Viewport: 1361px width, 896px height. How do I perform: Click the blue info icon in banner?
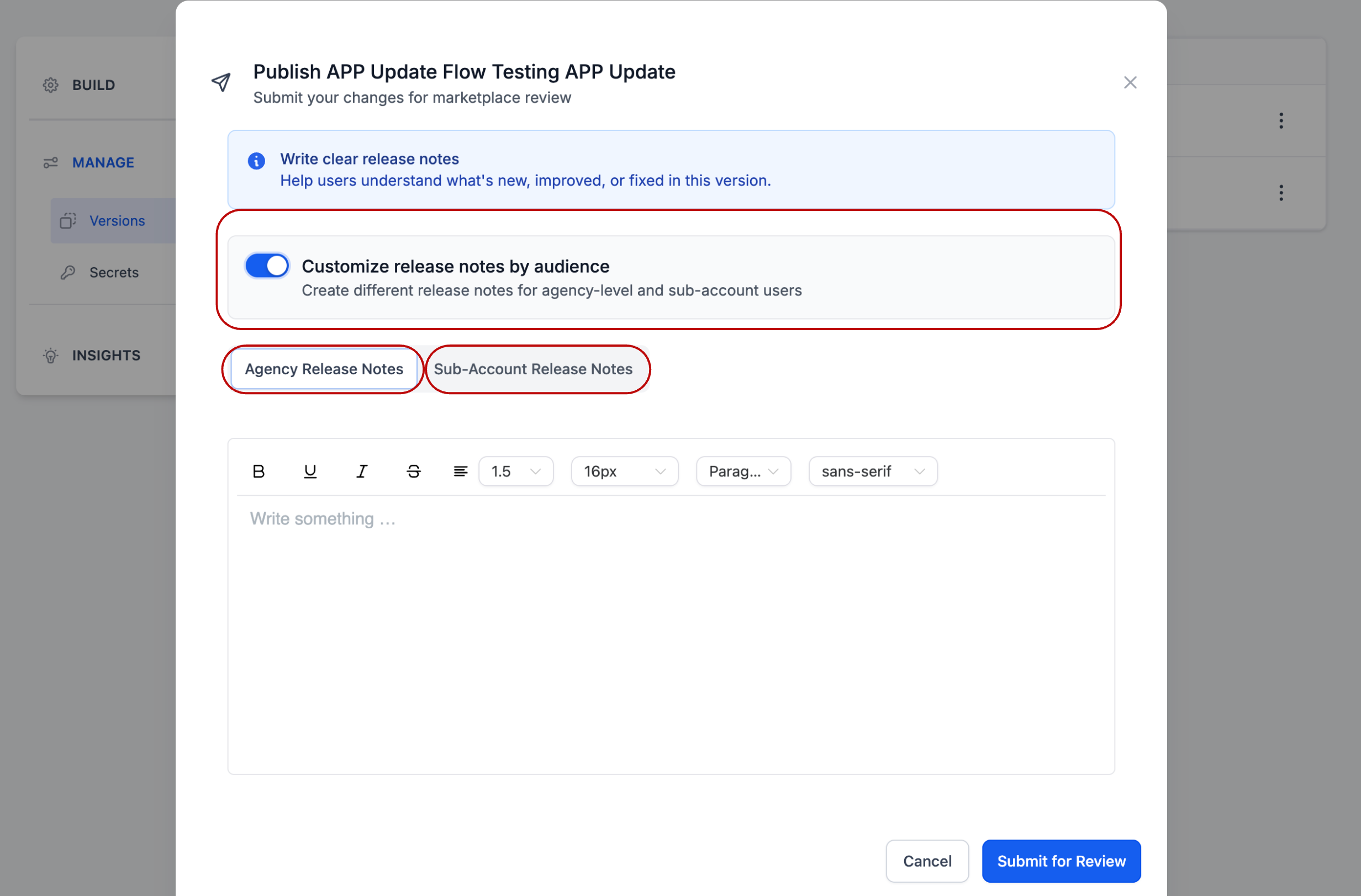pyautogui.click(x=256, y=161)
